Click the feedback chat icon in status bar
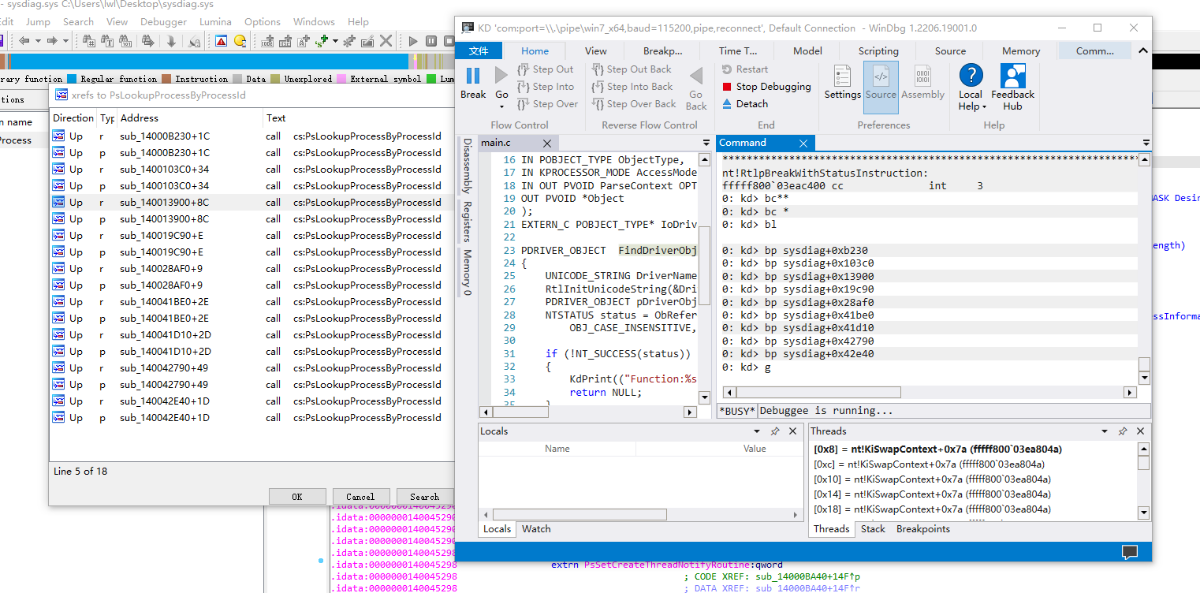Viewport: 1200px width, 593px height. pos(1130,551)
